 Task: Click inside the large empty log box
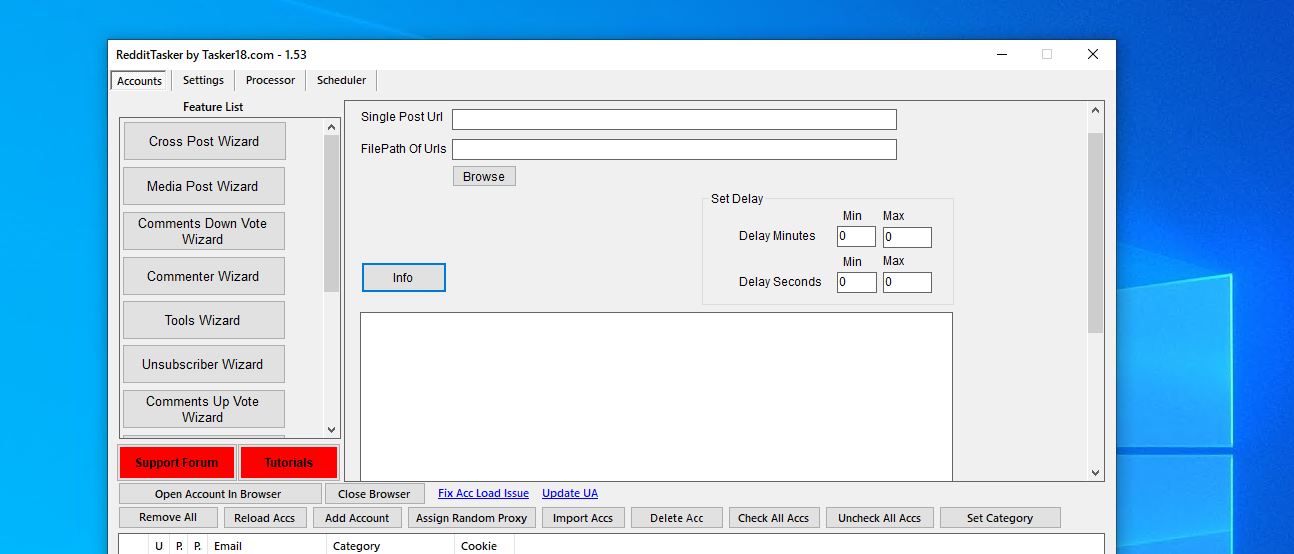tap(656, 396)
